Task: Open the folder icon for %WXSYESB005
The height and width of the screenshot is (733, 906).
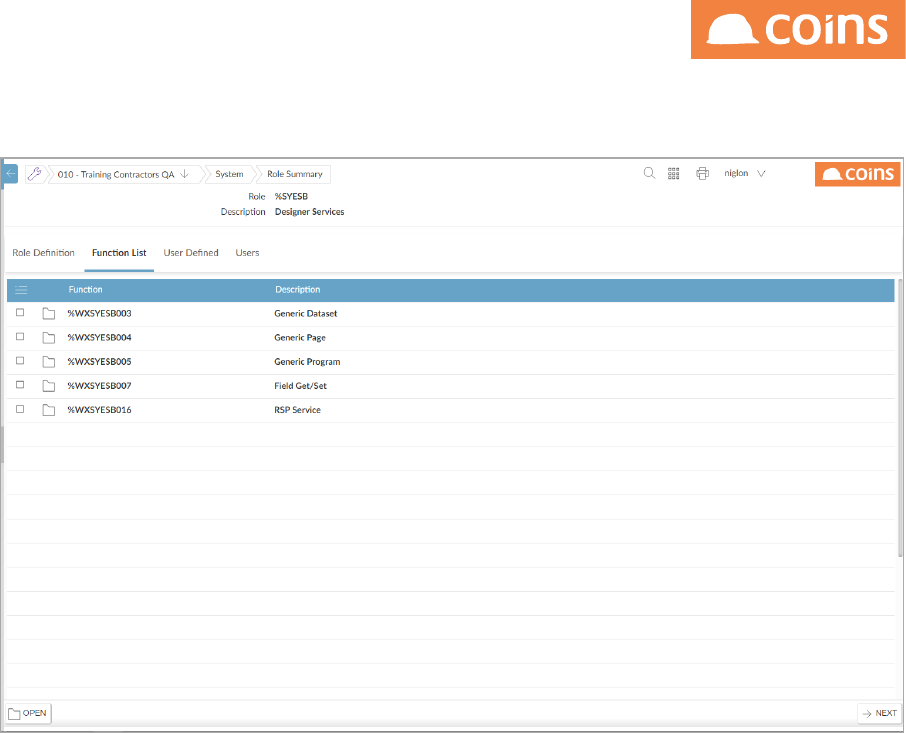Action: (49, 362)
